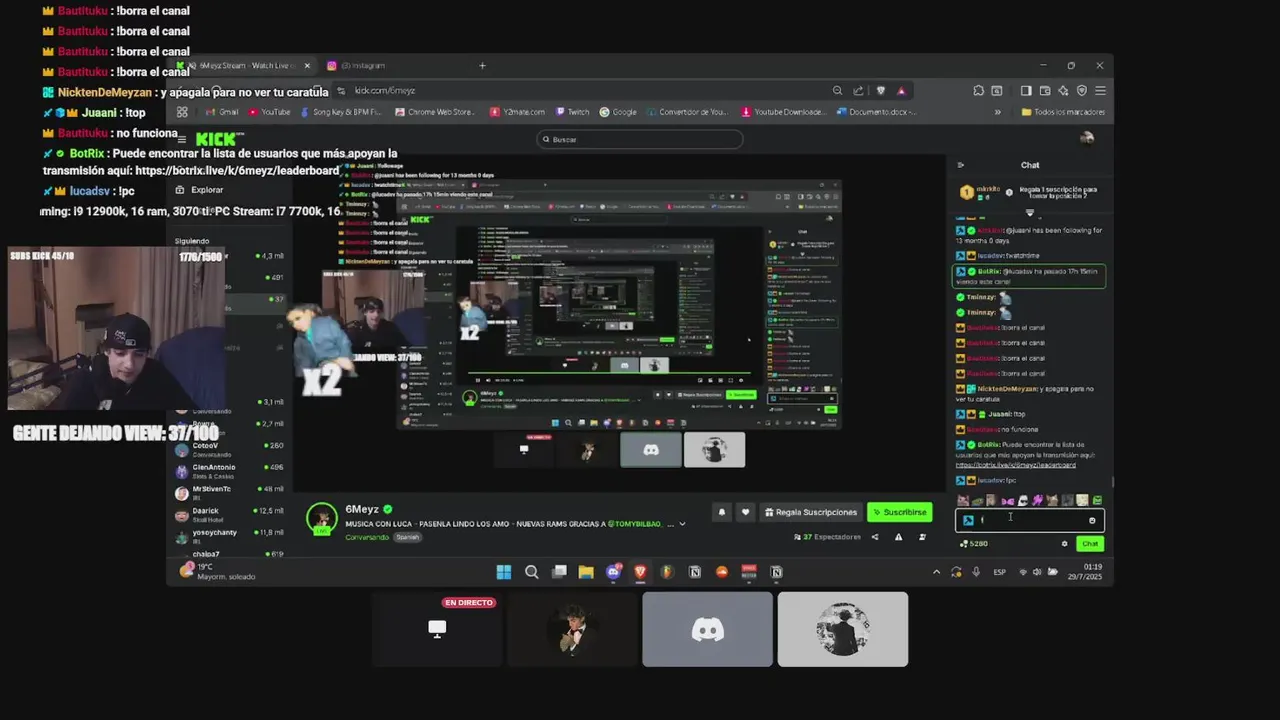The width and height of the screenshot is (1280, 720).
Task: Open the Kick hamburger menu
Action: [181, 139]
